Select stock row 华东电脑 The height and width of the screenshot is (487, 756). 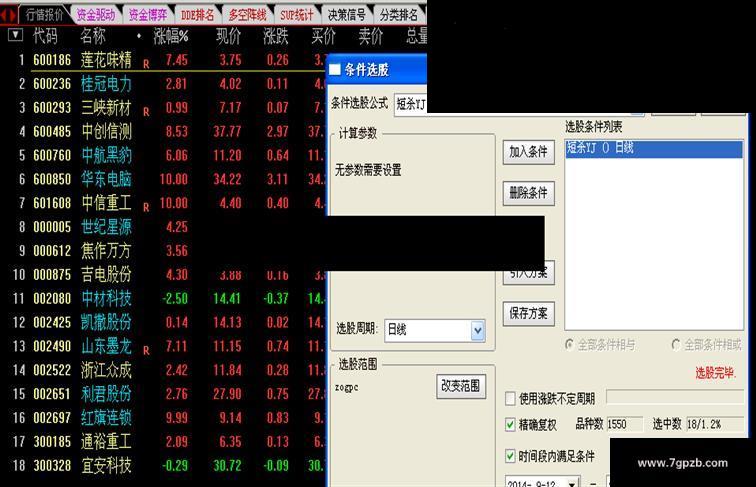click(164, 179)
